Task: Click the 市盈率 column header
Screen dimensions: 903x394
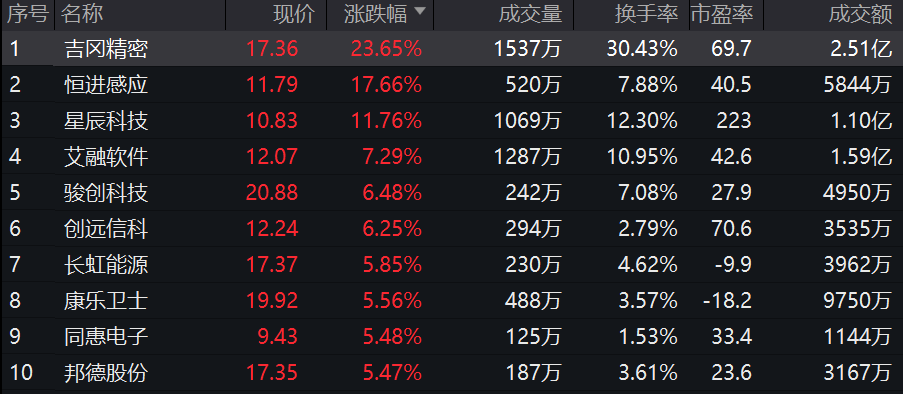Action: point(722,15)
